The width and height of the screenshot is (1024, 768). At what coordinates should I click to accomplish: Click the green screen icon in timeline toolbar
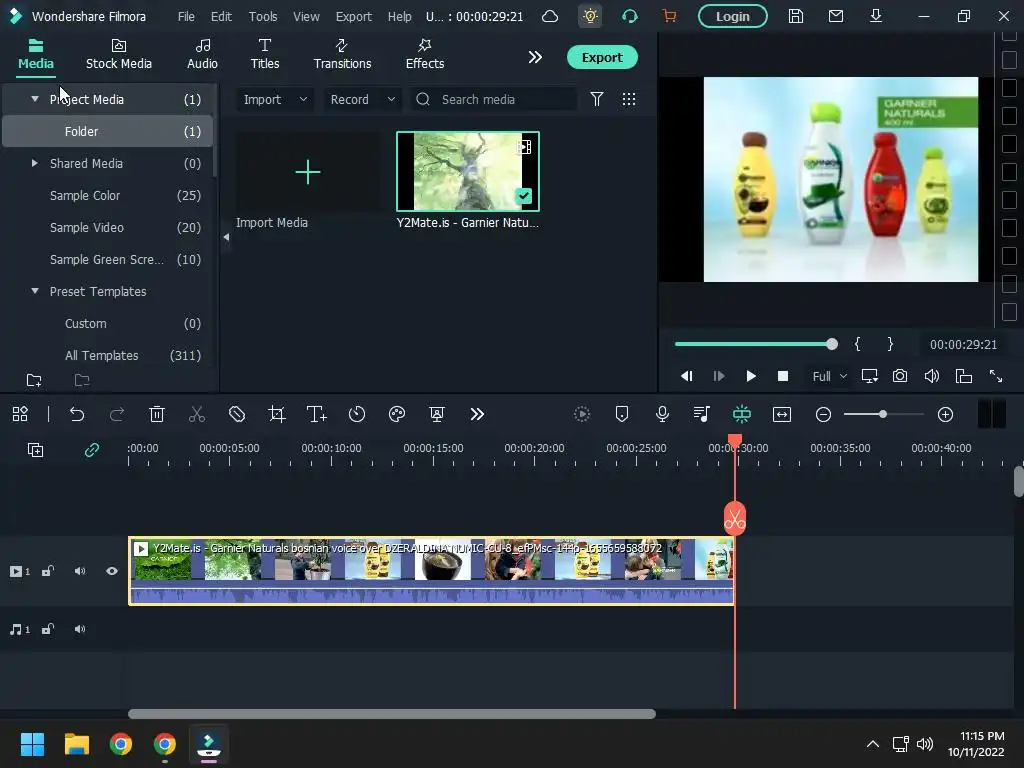click(437, 414)
